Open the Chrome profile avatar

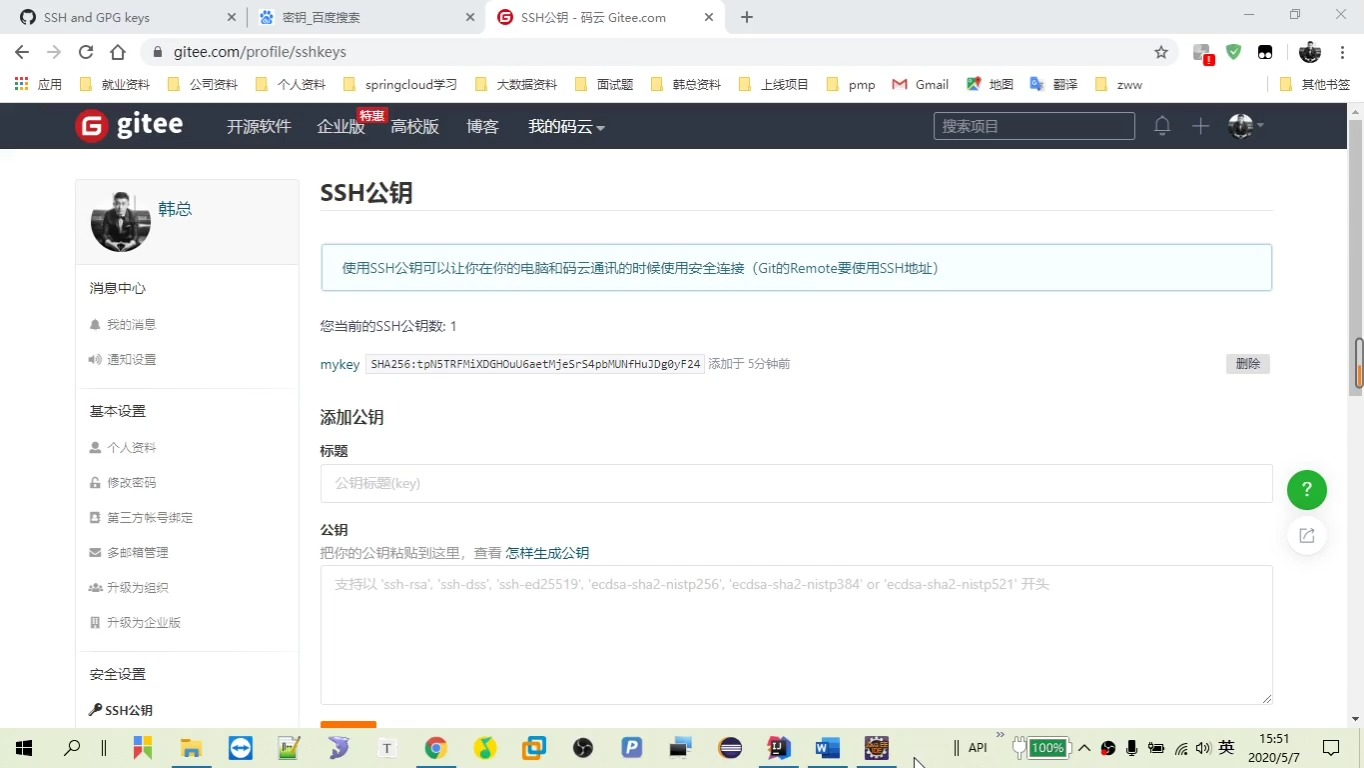(1310, 52)
